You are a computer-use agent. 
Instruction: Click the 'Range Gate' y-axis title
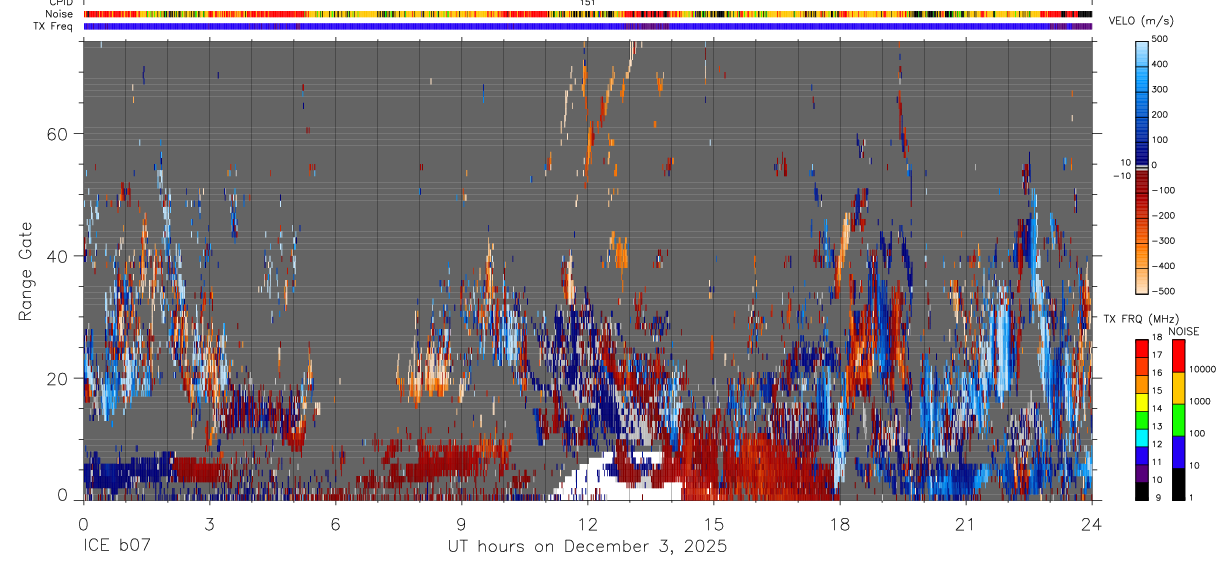pos(25,272)
